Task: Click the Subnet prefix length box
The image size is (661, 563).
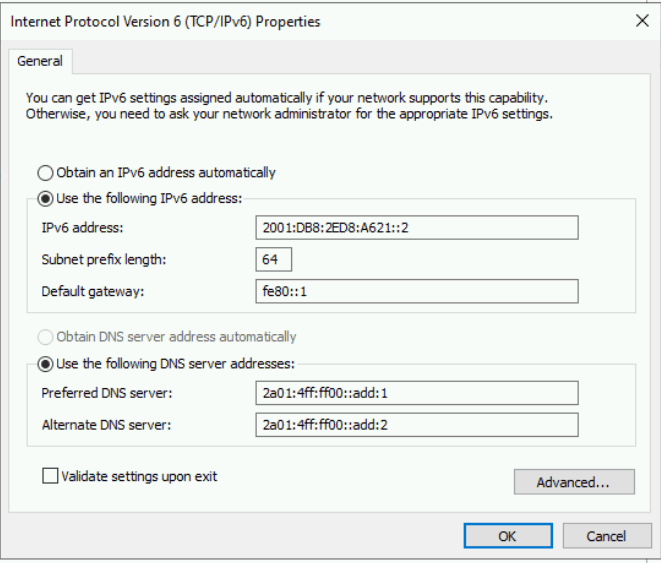Action: click(273, 260)
